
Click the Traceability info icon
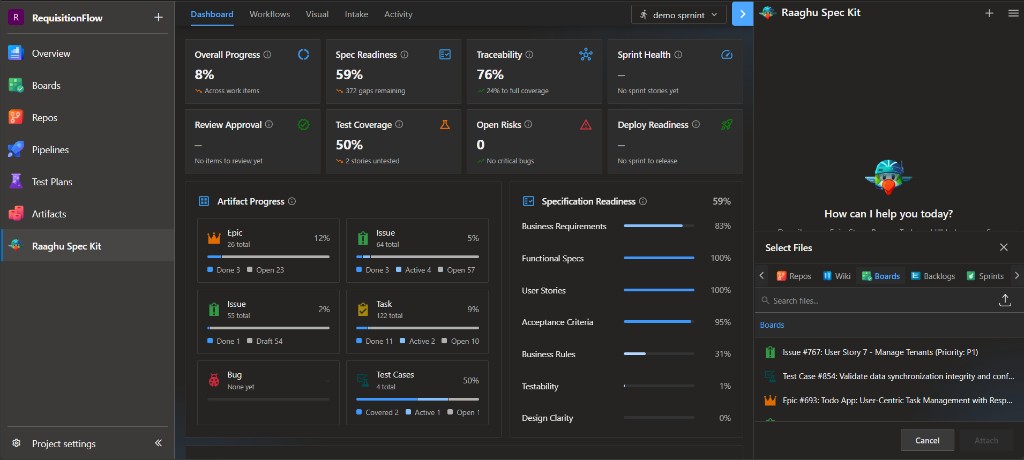(x=529, y=55)
